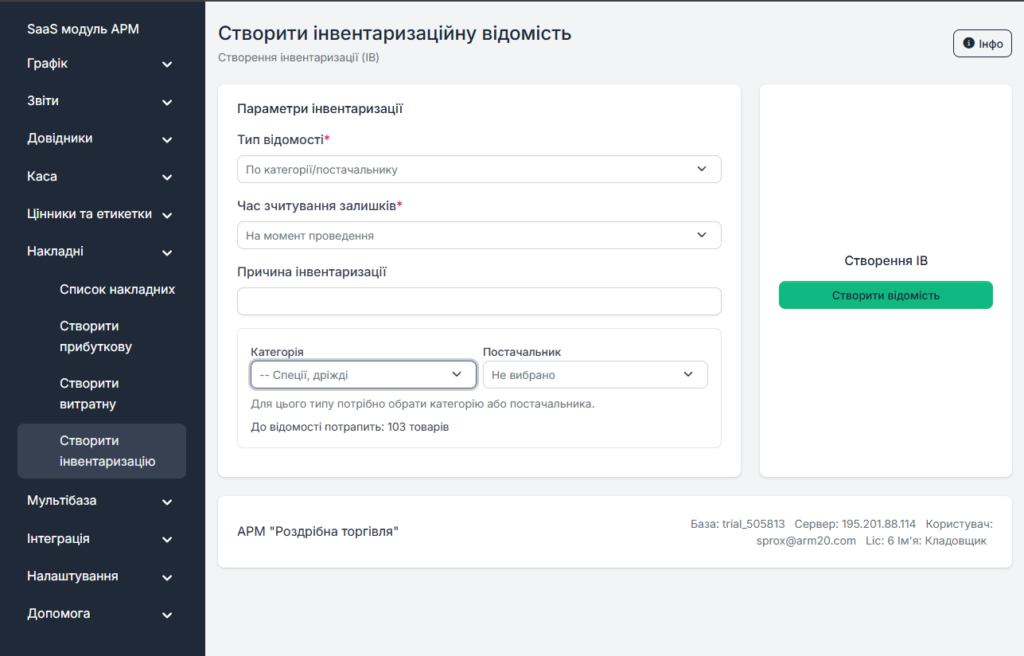This screenshot has height=656, width=1024.
Task: Open Час зчитування залишків dropdown
Action: click(x=478, y=236)
